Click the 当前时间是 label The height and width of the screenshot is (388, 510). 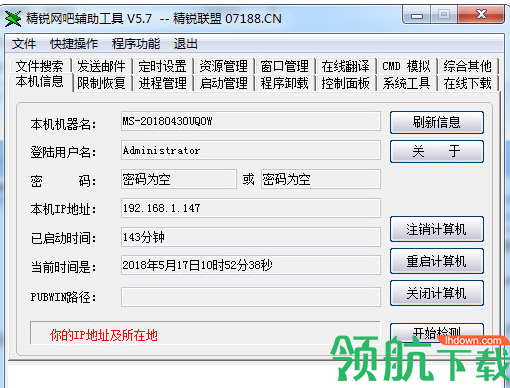(x=63, y=267)
